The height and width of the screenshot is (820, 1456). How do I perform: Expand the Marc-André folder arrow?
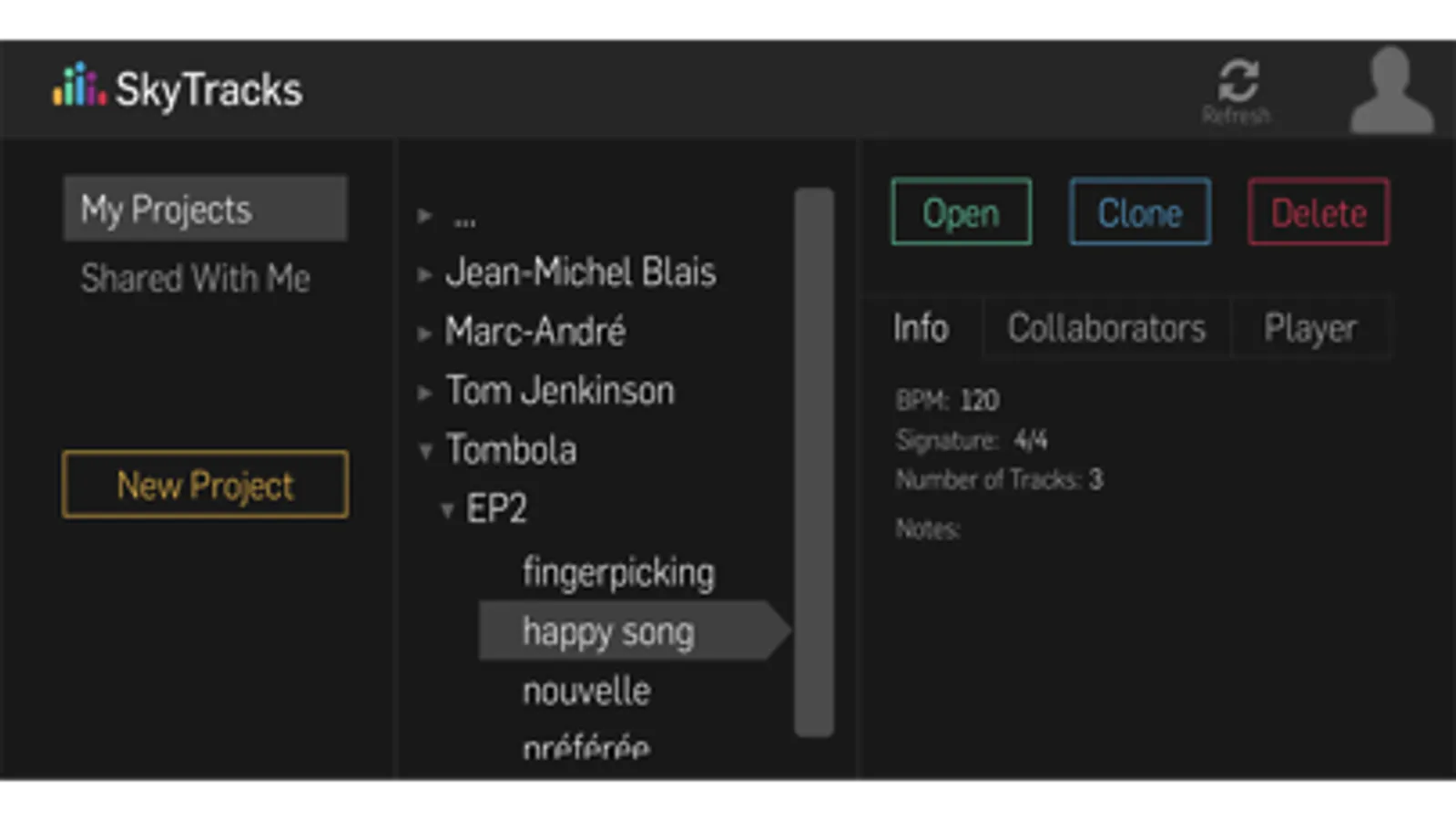tap(424, 333)
